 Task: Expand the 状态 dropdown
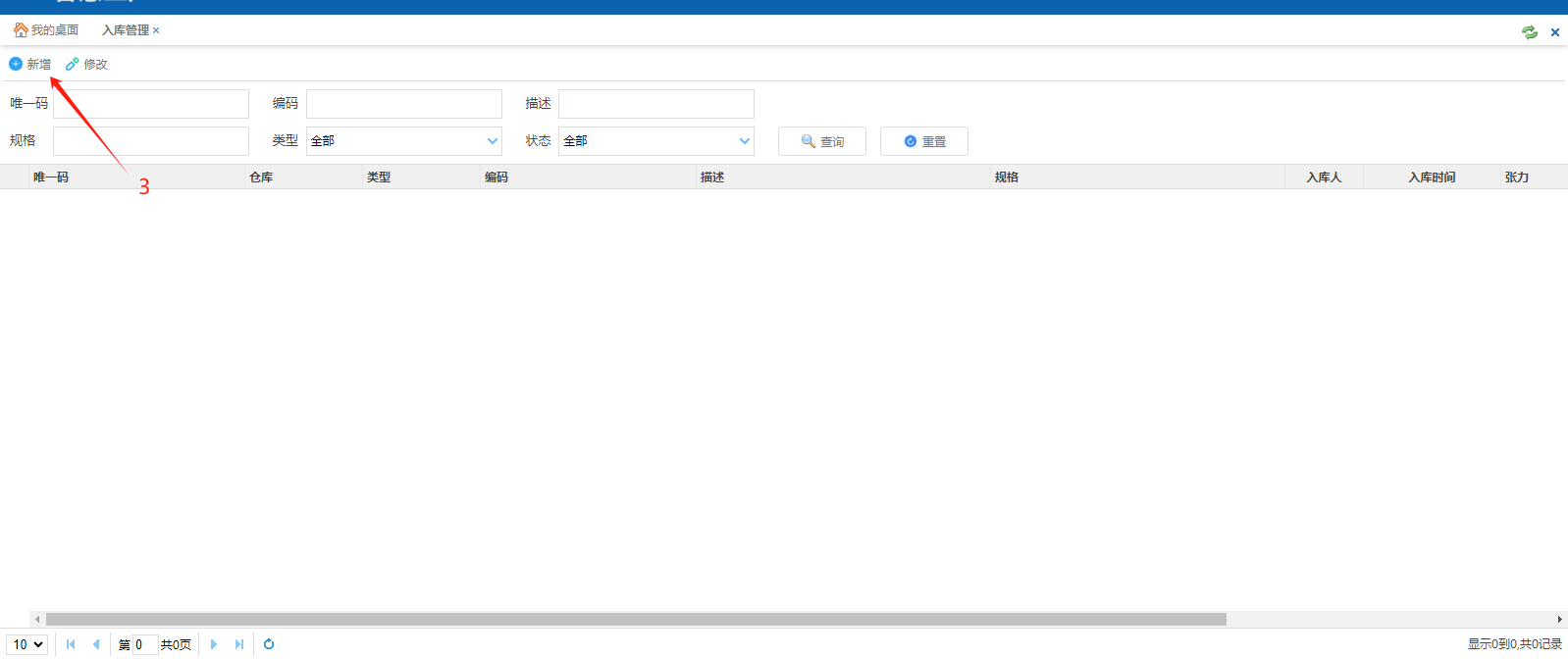655,141
